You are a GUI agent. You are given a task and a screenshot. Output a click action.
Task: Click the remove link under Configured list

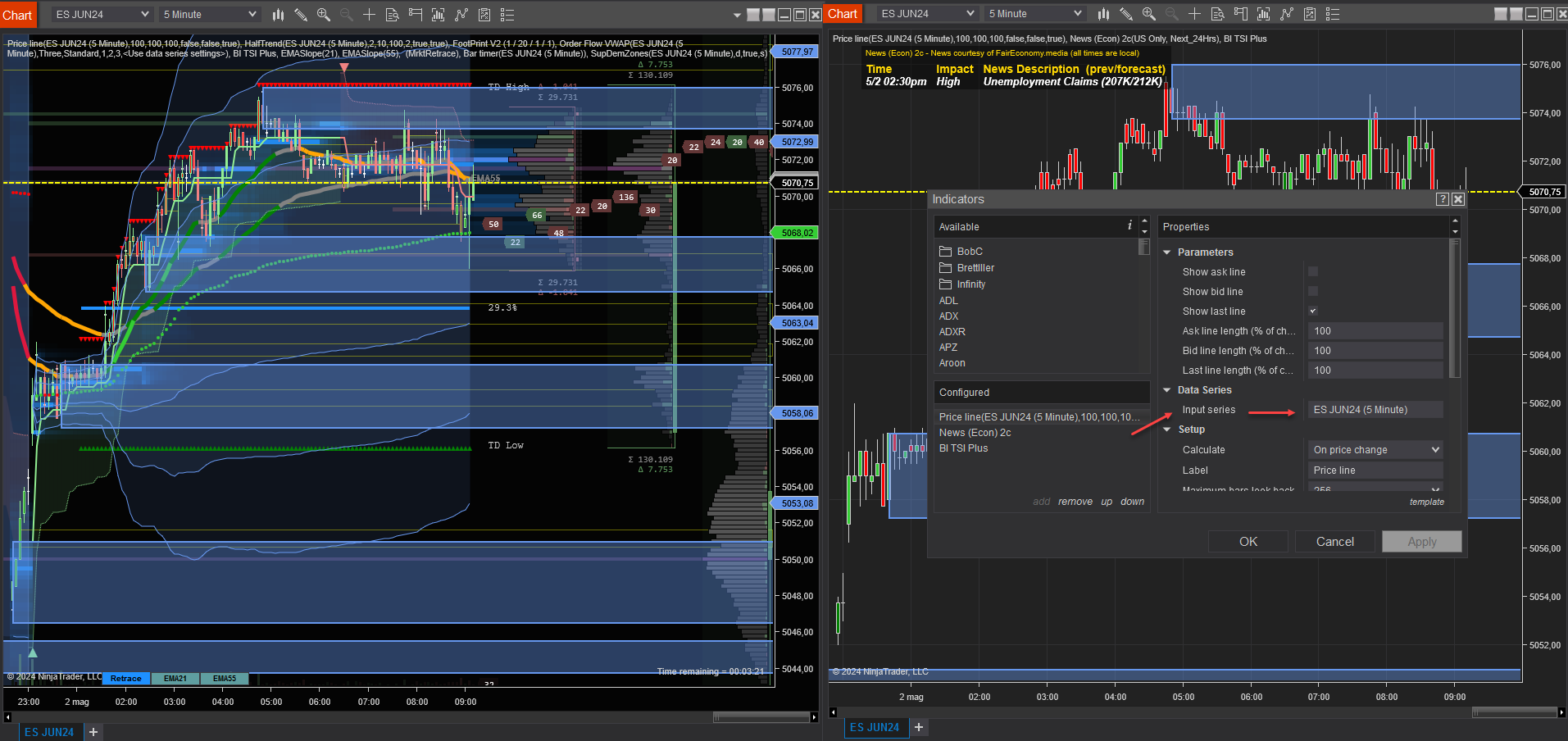[x=1075, y=502]
